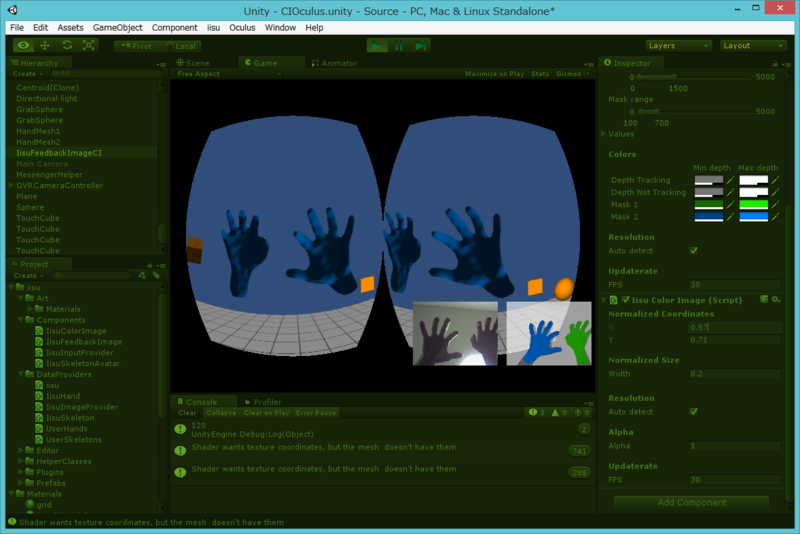
Task: Select the Hand view tool
Action: (x=23, y=45)
